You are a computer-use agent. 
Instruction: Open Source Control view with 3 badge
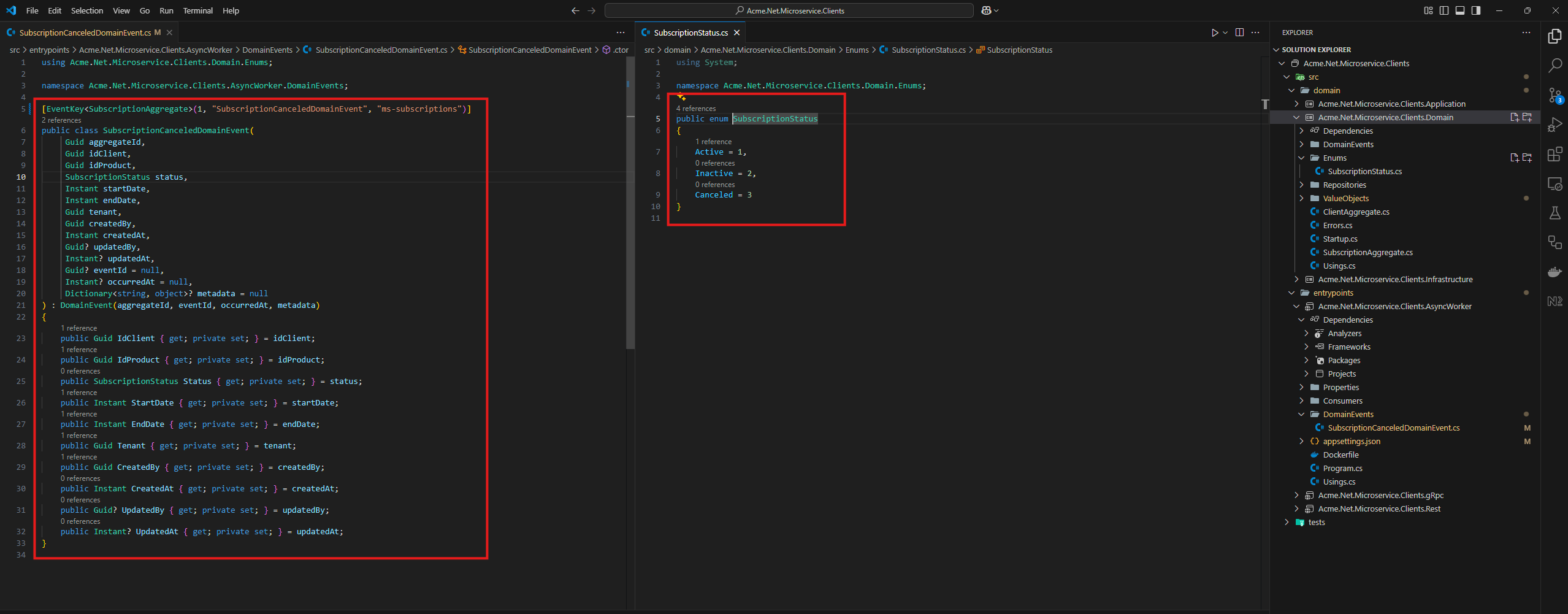(1555, 95)
